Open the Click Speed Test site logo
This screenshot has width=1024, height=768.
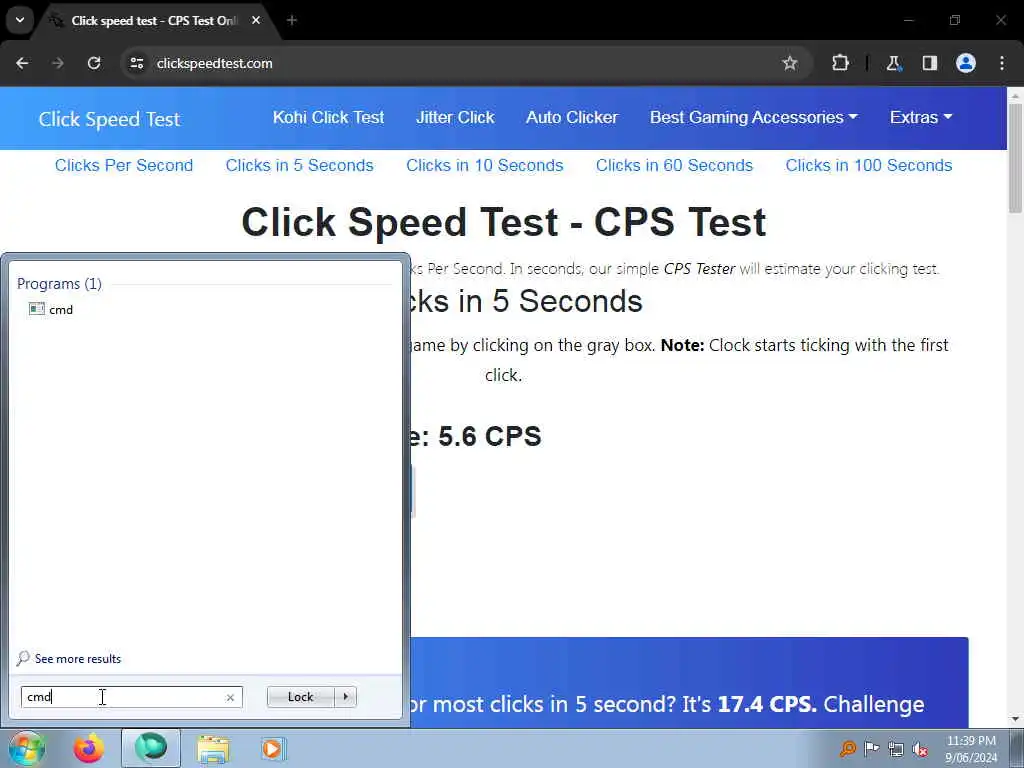pos(109,119)
